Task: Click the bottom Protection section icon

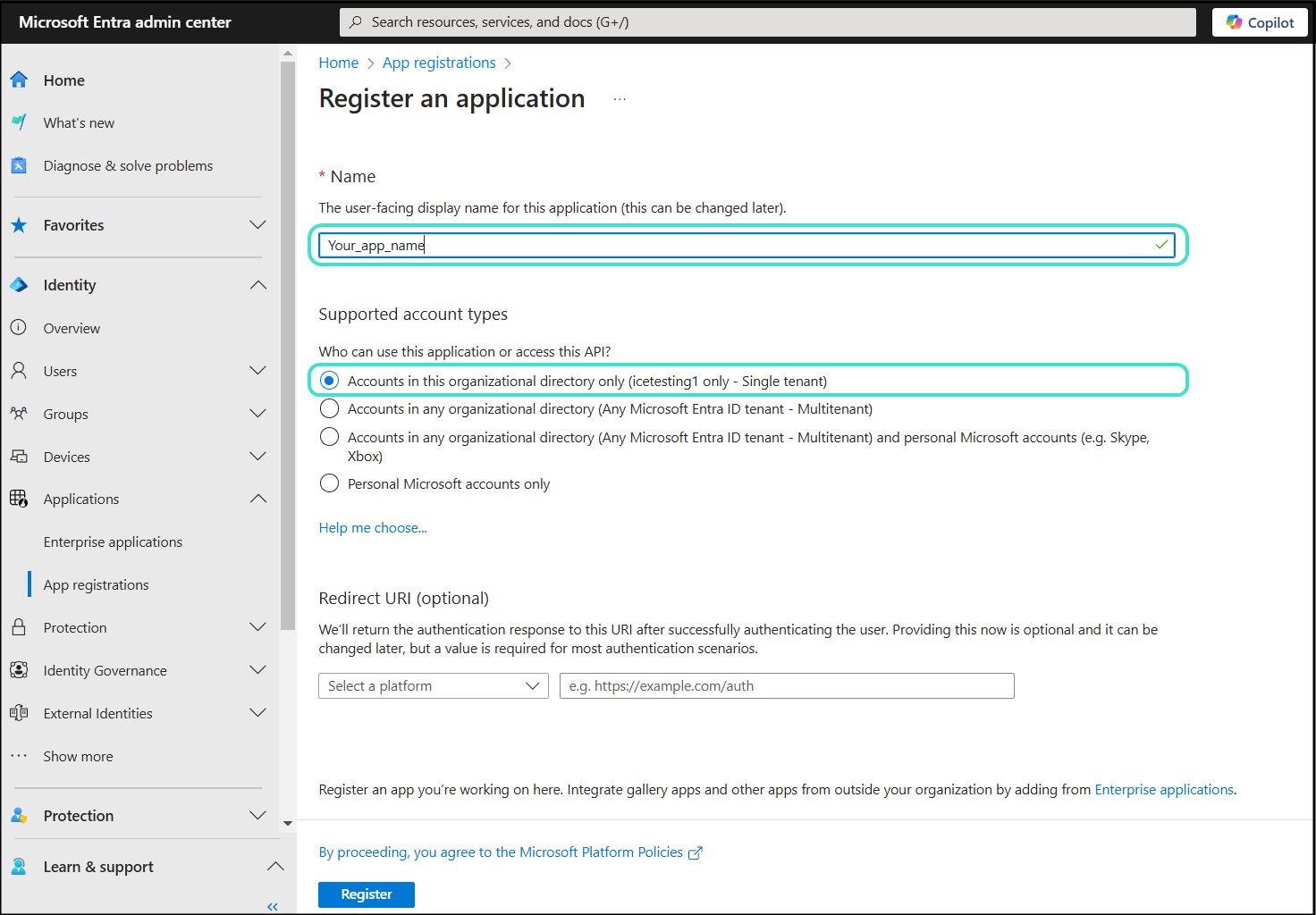Action: [19, 815]
